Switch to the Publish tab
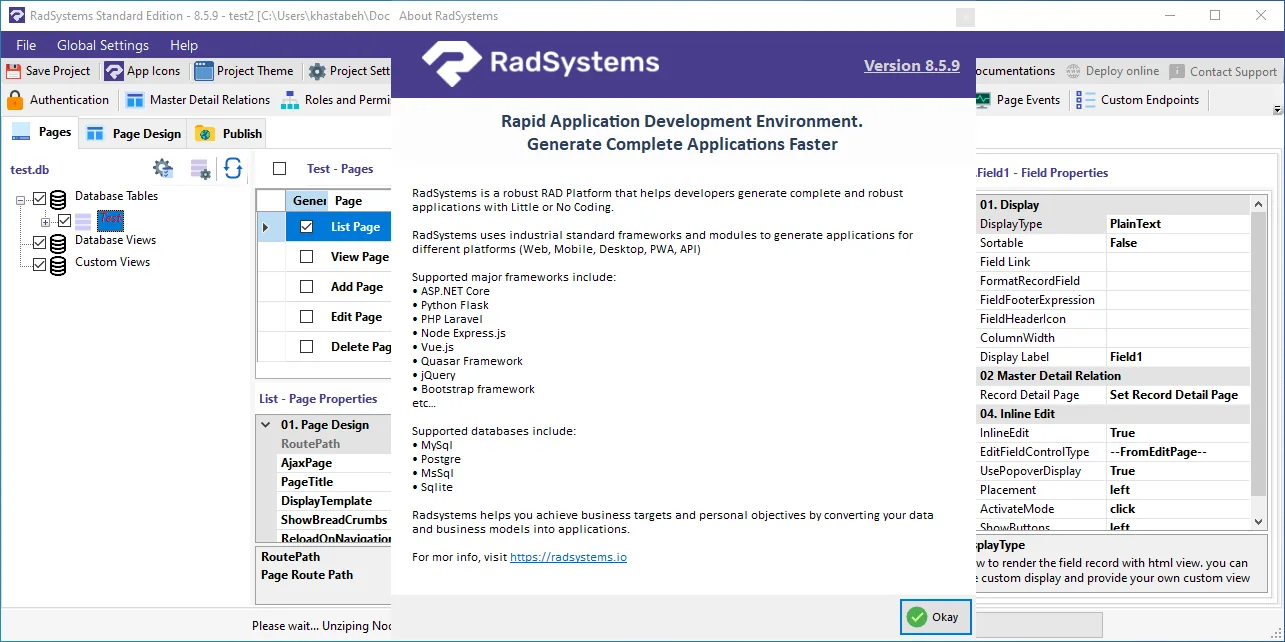The image size is (1285, 642). 229,133
